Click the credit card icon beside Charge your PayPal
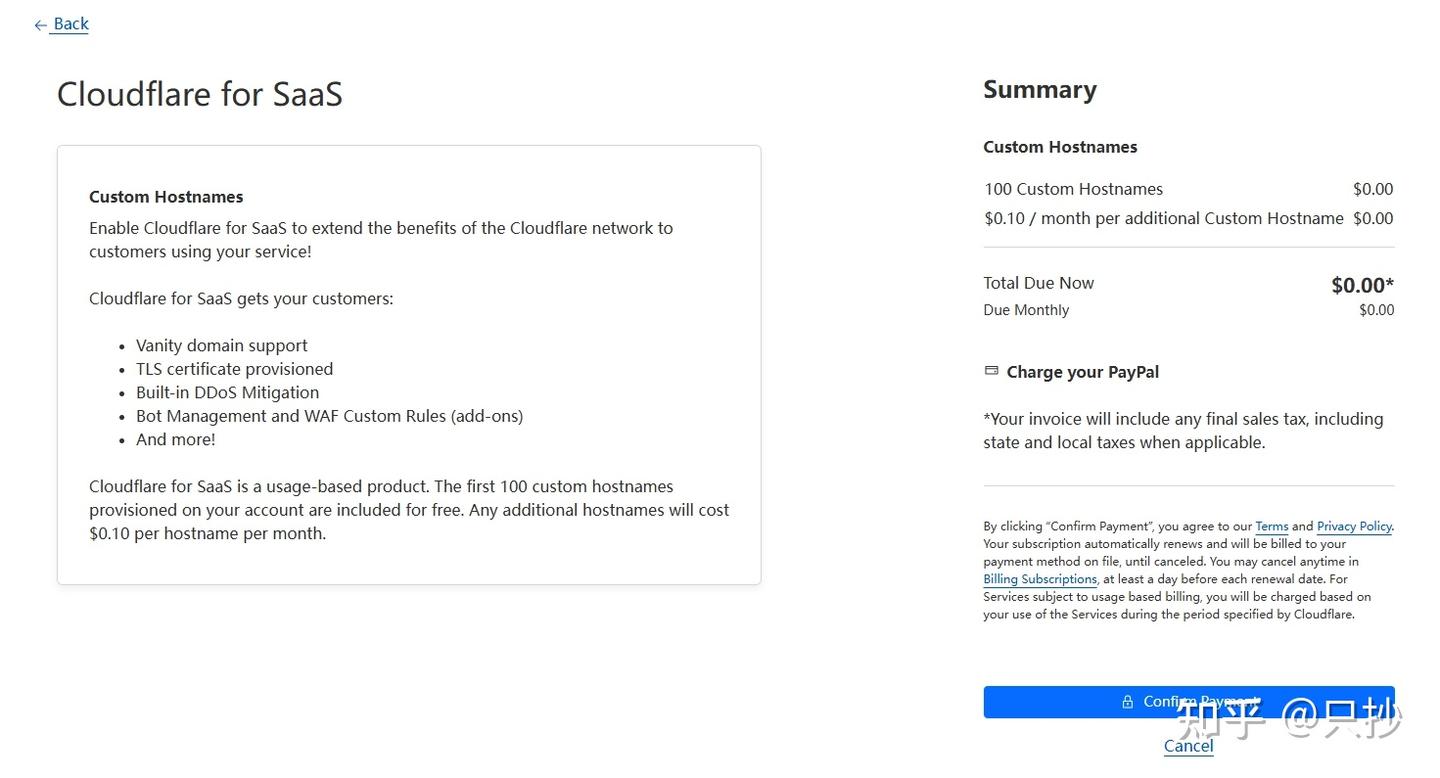Image resolution: width=1440 pixels, height=778 pixels. pyautogui.click(x=990, y=371)
